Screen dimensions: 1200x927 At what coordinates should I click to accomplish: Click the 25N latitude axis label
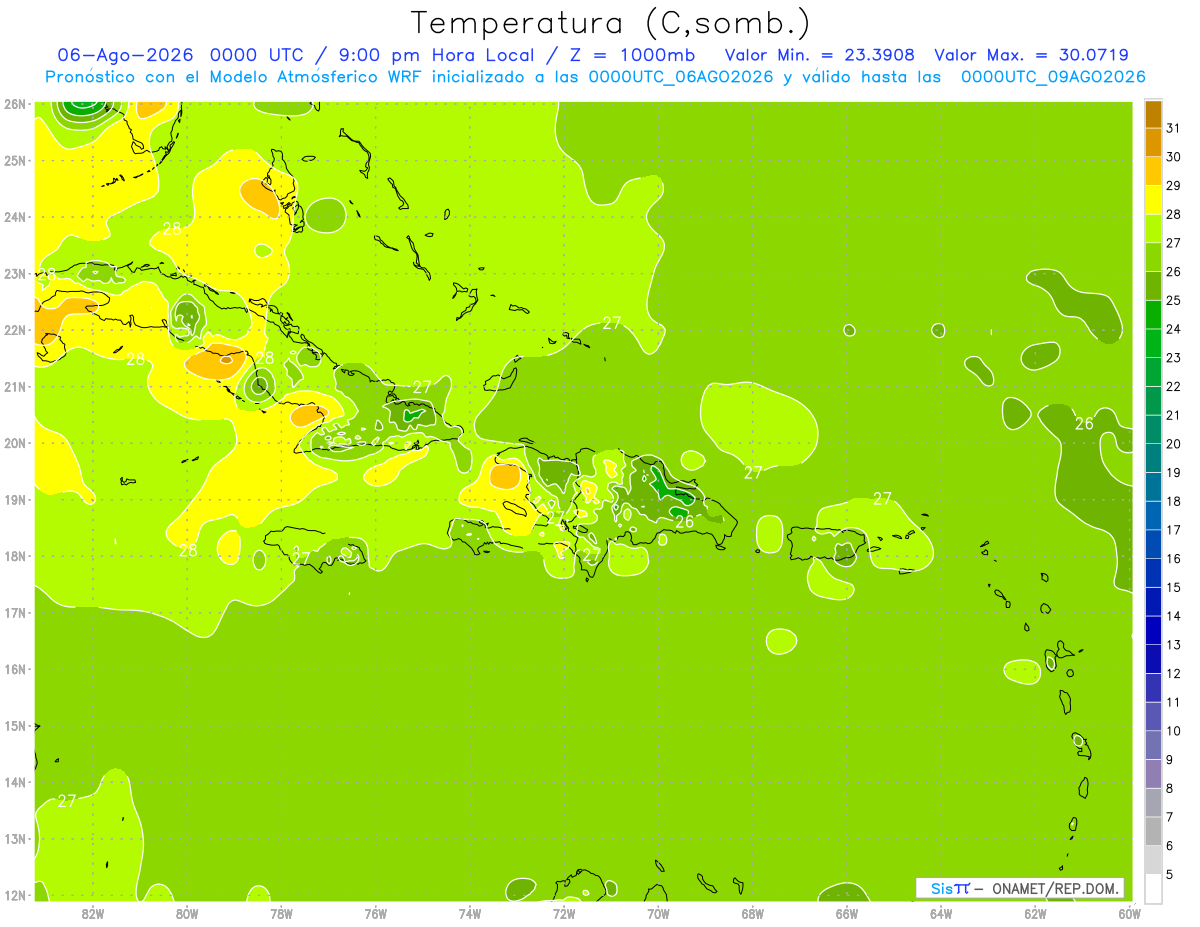15,160
